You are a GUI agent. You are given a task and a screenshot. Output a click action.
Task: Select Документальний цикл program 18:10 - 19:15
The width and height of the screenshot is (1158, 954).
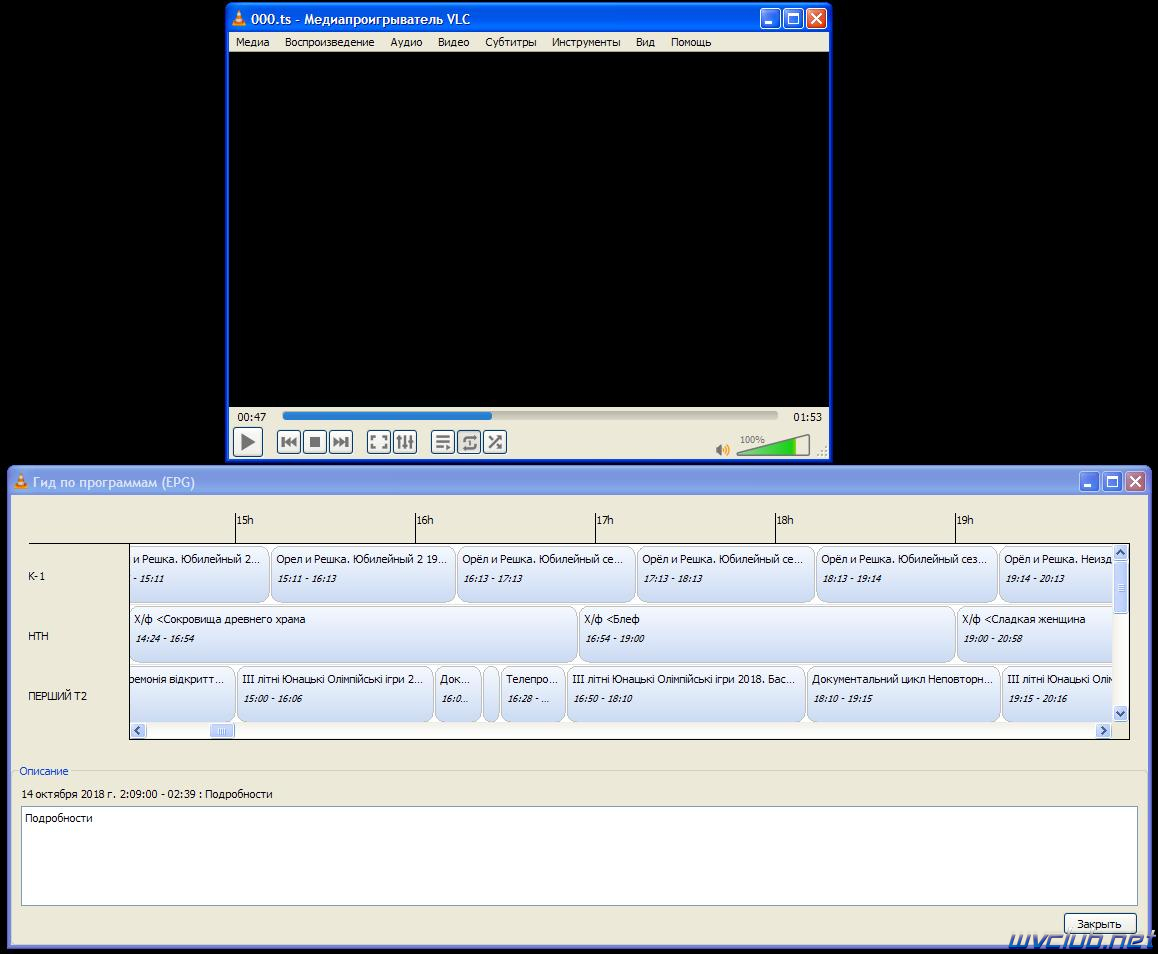903,694
